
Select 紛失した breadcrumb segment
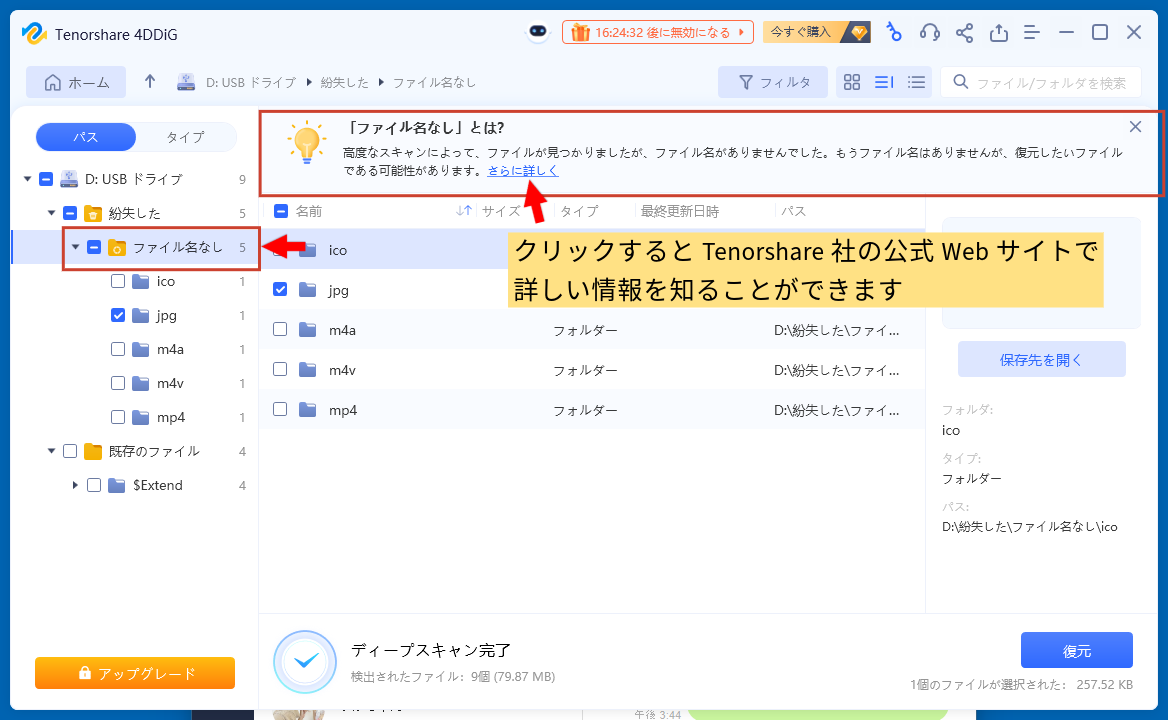[x=344, y=83]
